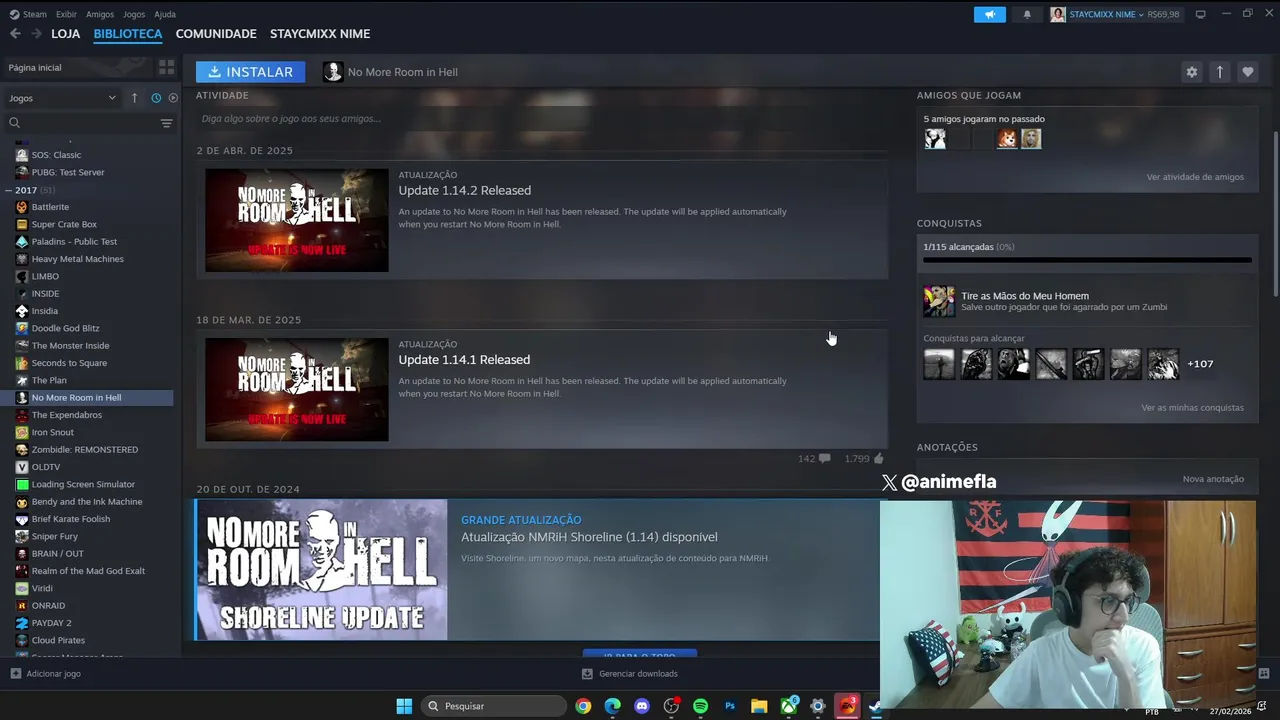Open the COMUNIDADE tab
The height and width of the screenshot is (720, 1280).
pyautogui.click(x=216, y=34)
